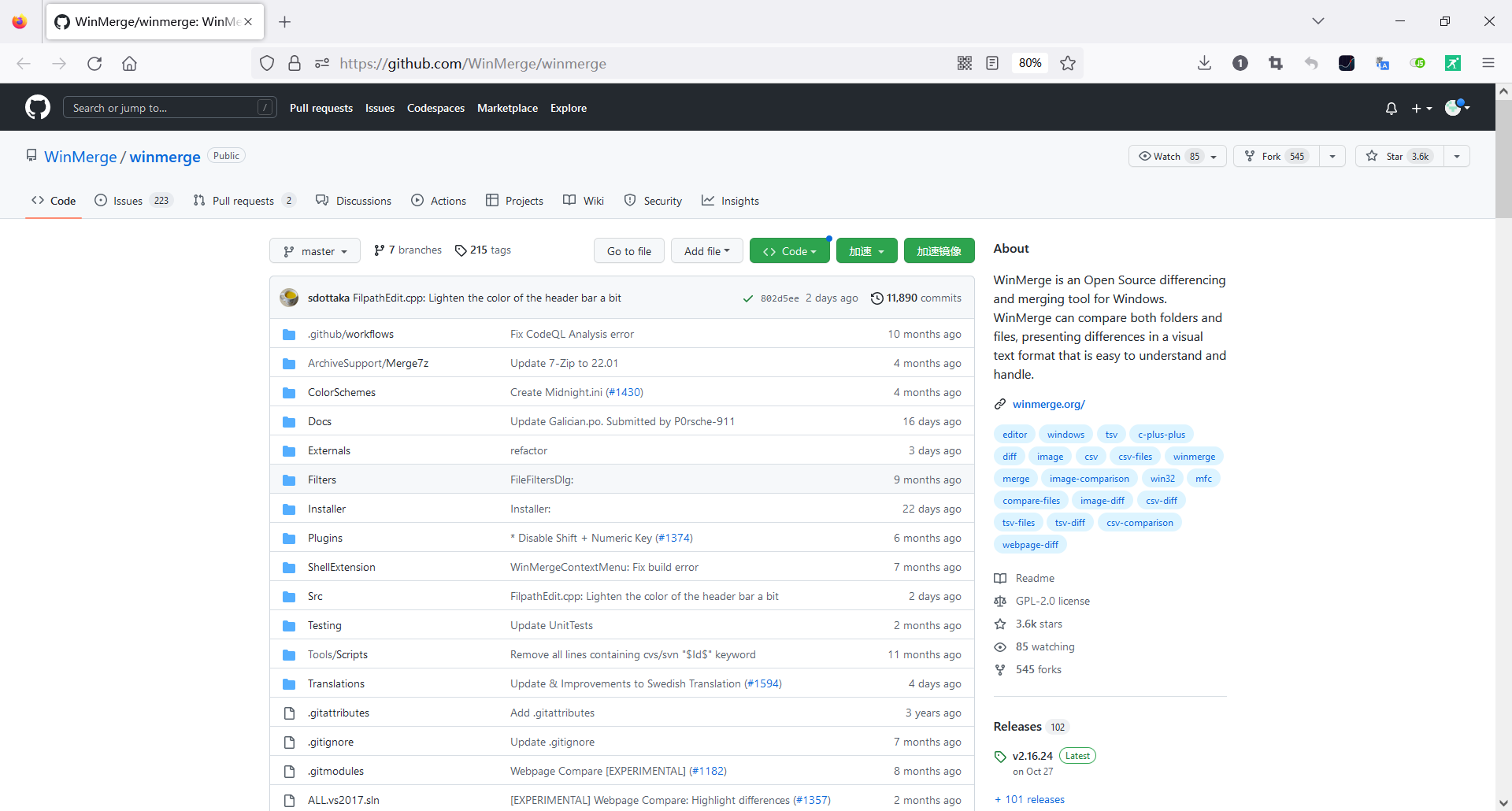
Task: Reload the page in Firefox
Action: 94,64
